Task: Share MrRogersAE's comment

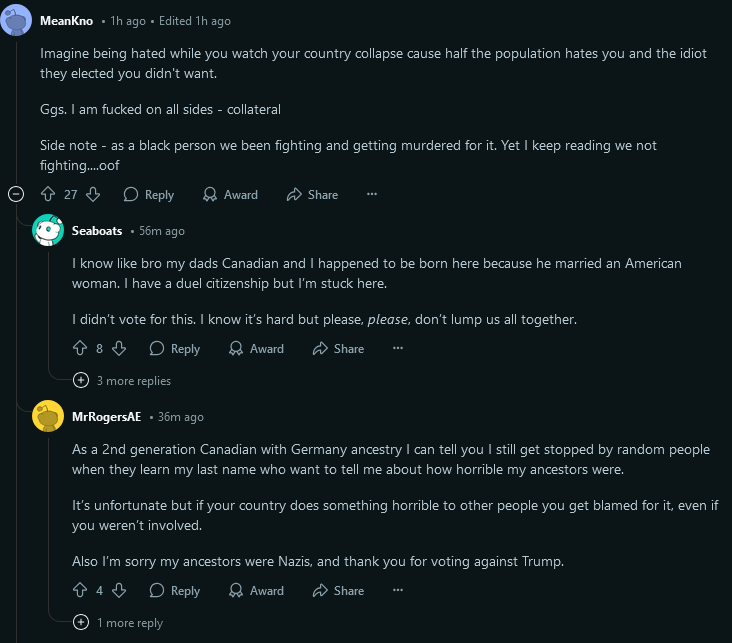Action: [x=338, y=590]
